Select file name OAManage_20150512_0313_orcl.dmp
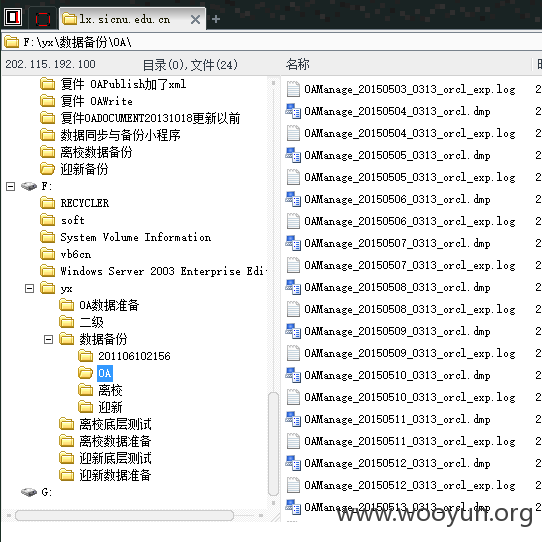542x542 pixels. tap(397, 463)
